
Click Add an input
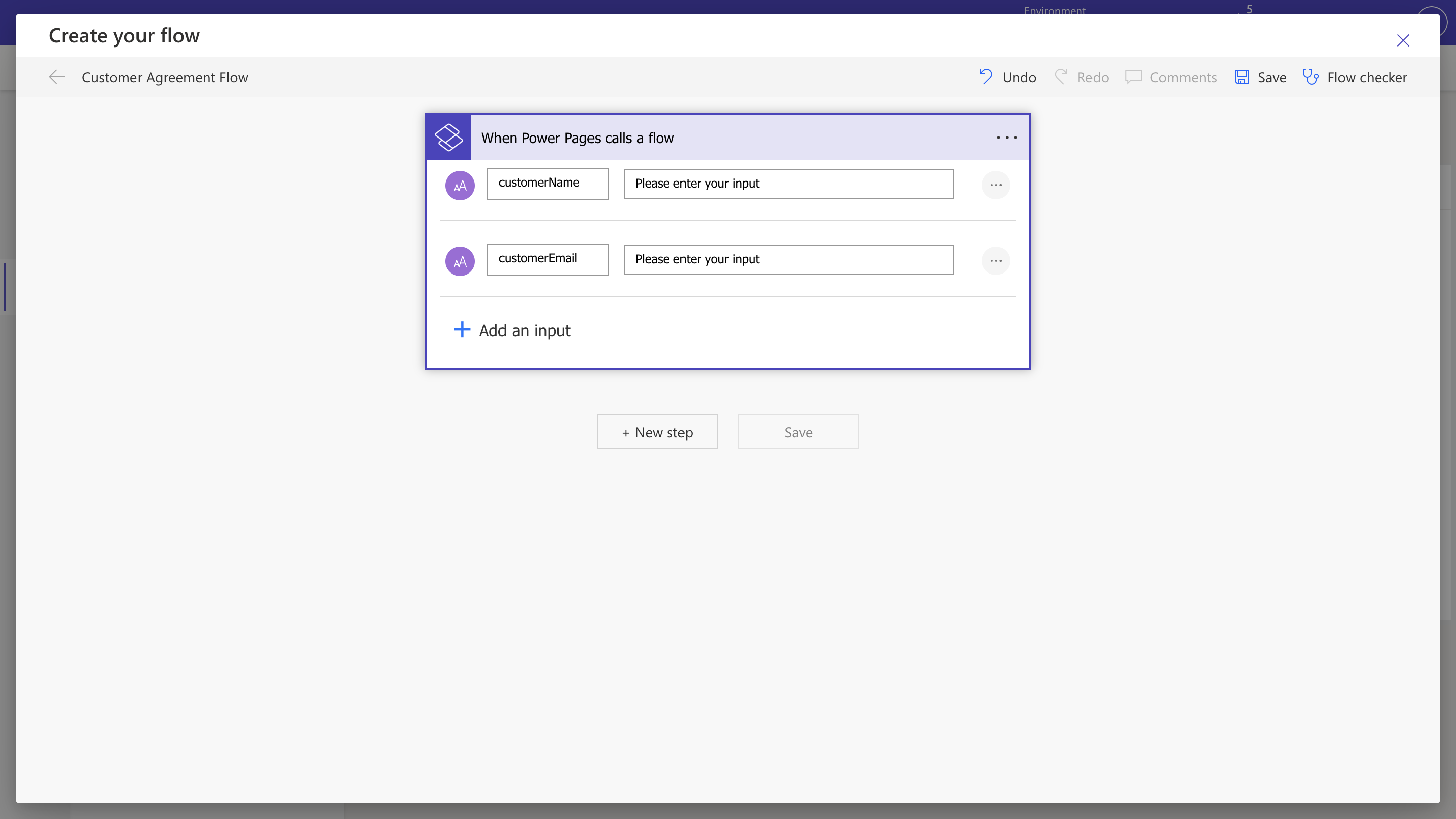512,330
